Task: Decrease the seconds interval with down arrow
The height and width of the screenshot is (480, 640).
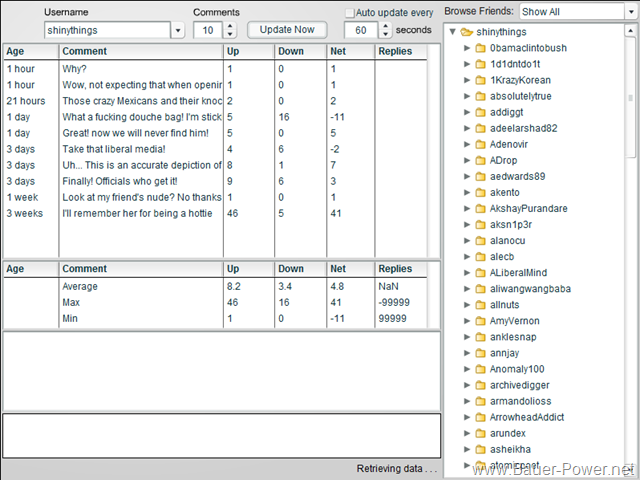Action: click(387, 35)
